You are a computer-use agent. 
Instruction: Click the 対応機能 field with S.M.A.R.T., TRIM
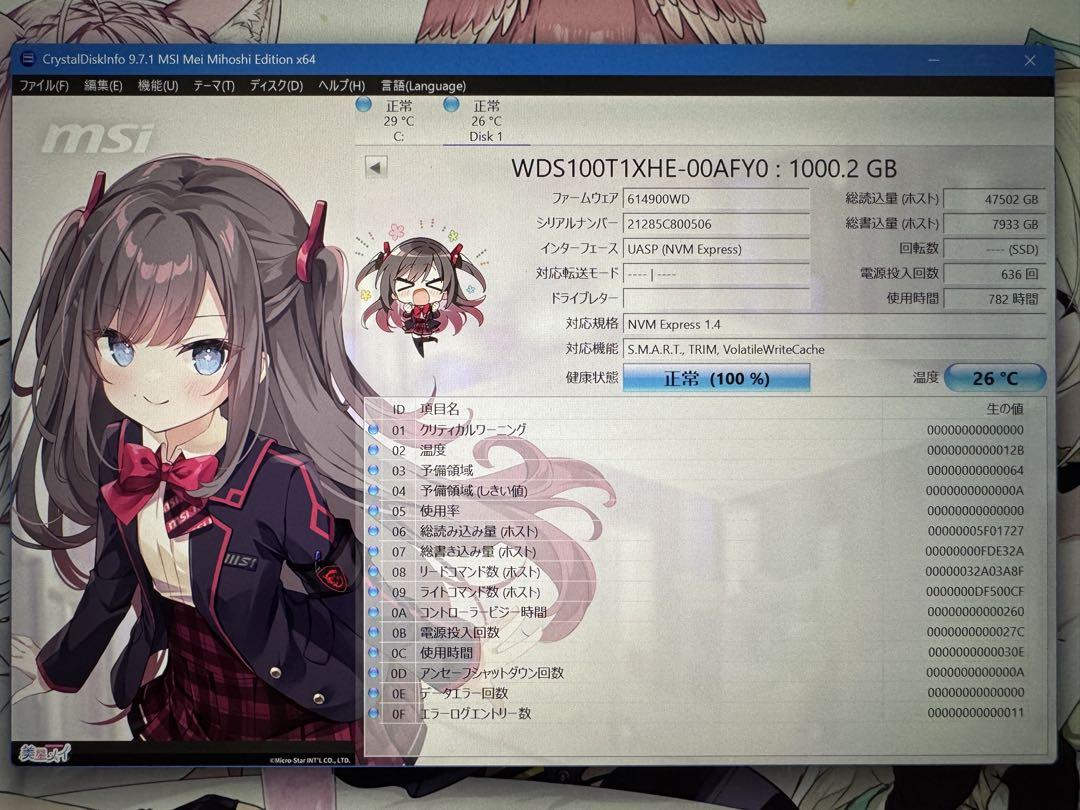835,349
